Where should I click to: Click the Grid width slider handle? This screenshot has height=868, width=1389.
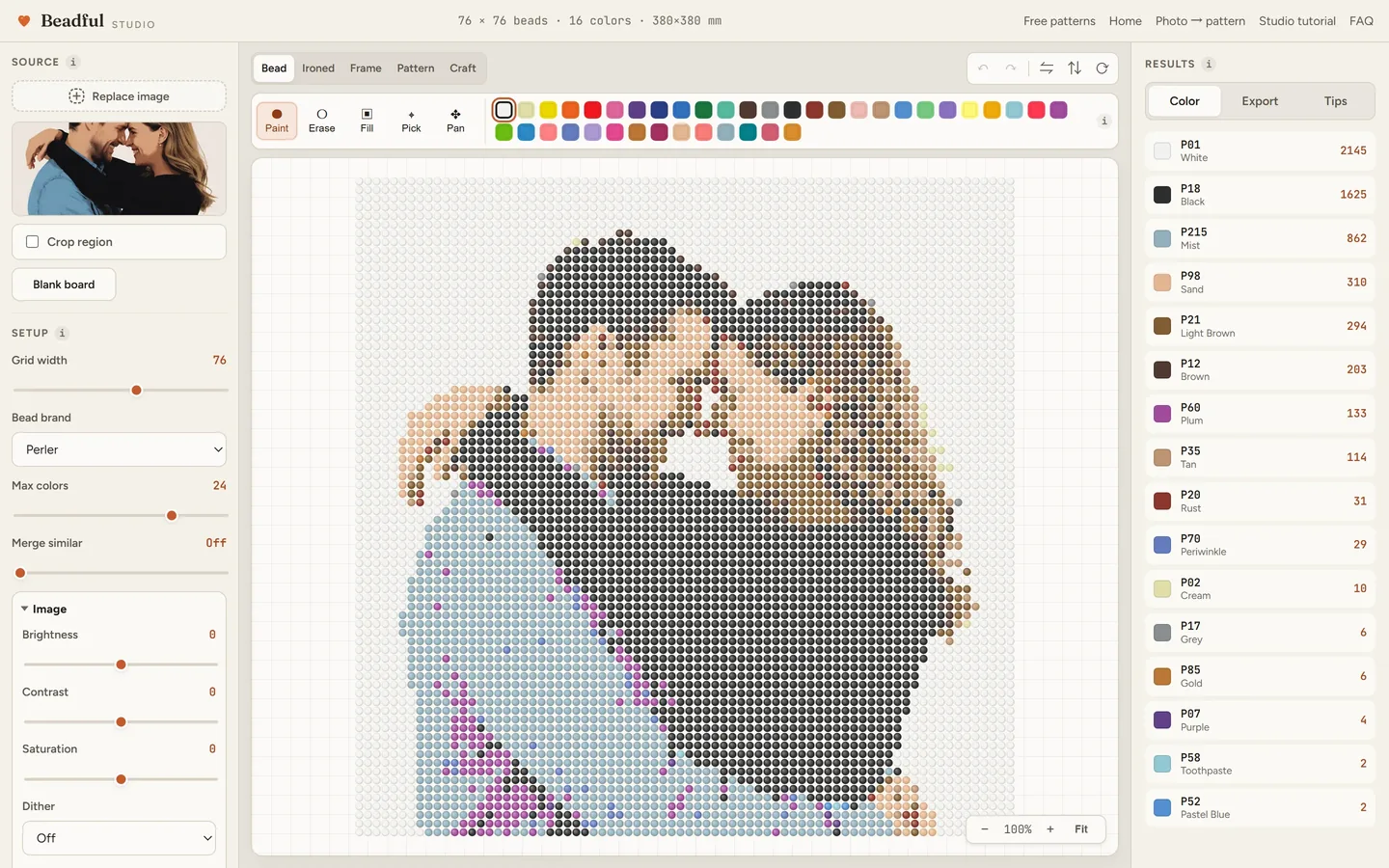[136, 391]
